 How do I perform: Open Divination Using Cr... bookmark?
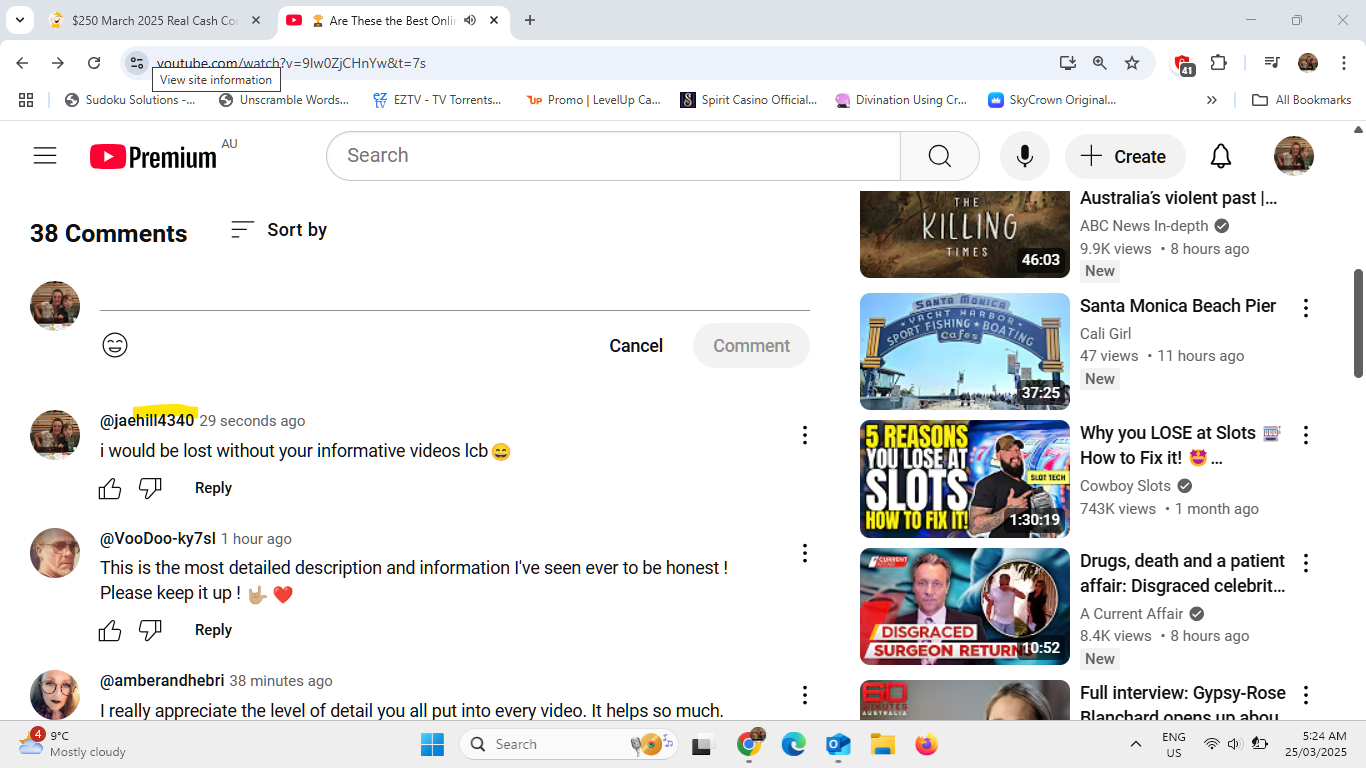(901, 100)
